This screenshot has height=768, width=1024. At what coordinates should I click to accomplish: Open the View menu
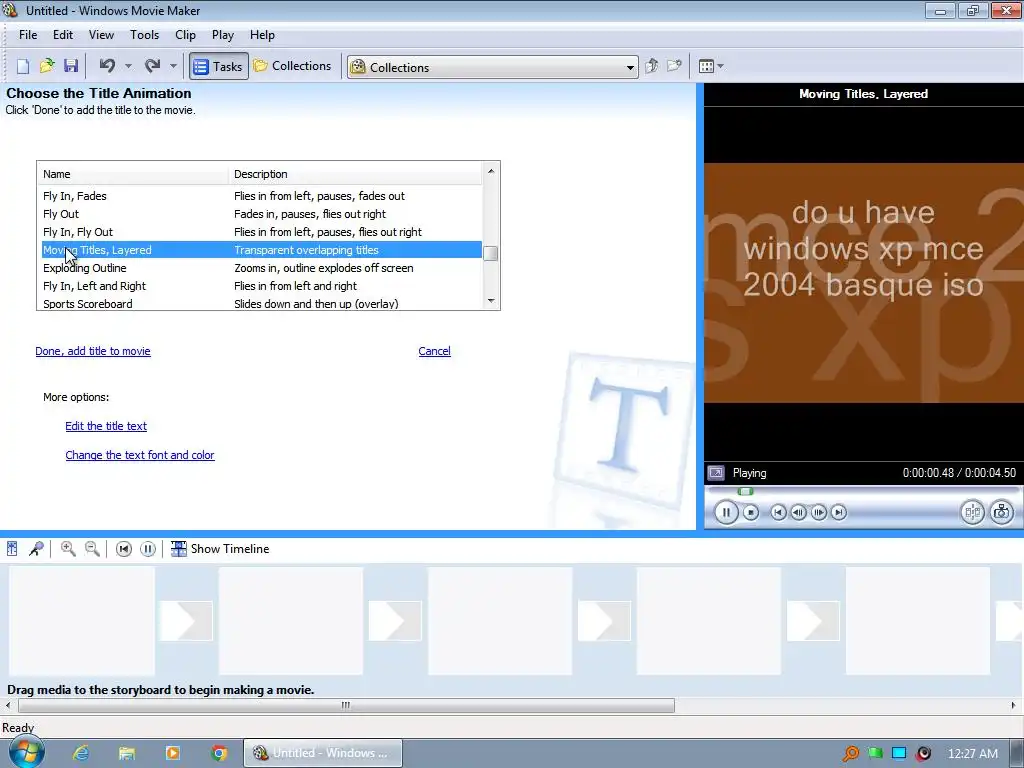(x=101, y=35)
